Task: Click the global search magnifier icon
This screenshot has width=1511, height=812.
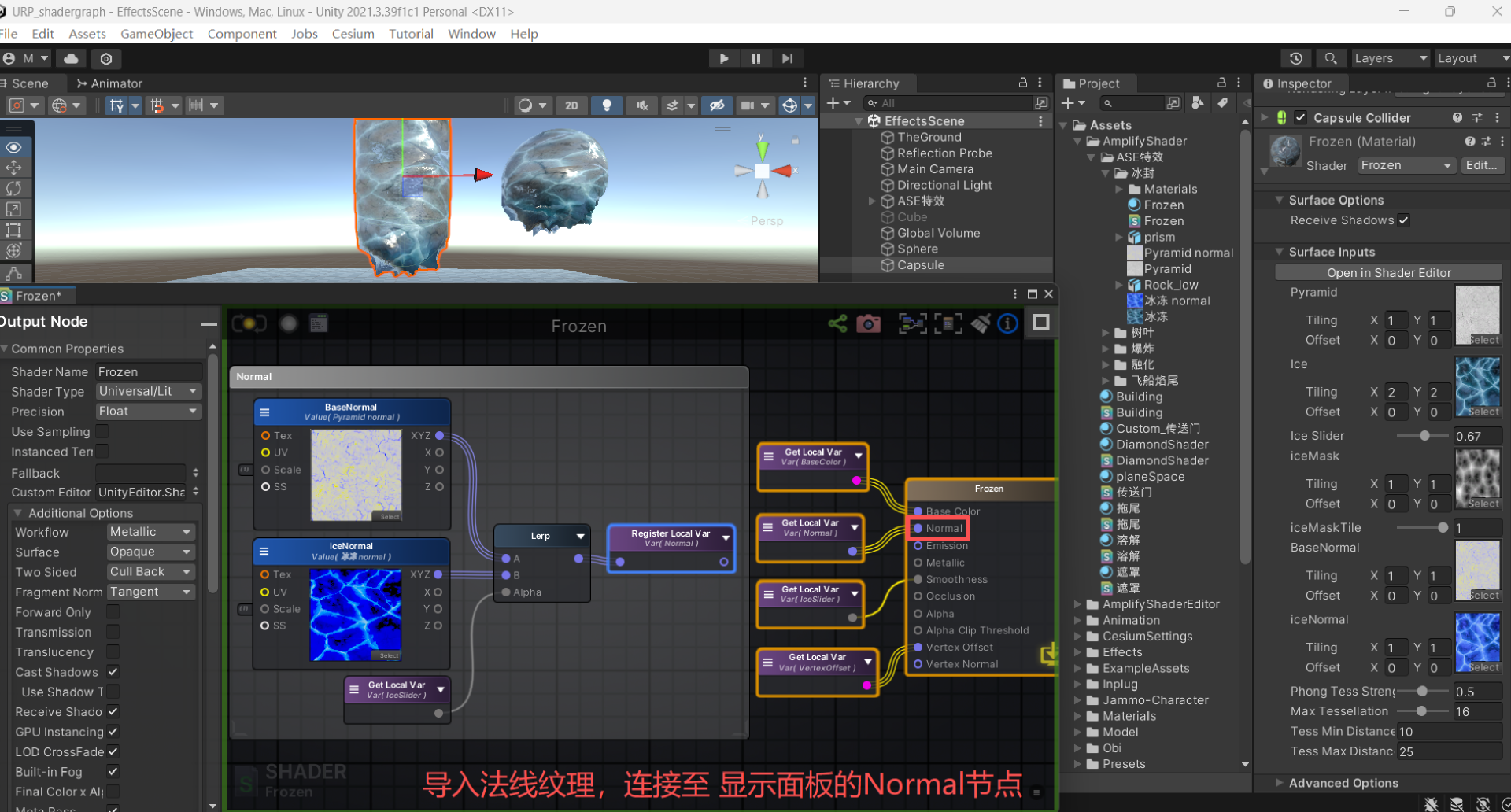Action: 1331,58
